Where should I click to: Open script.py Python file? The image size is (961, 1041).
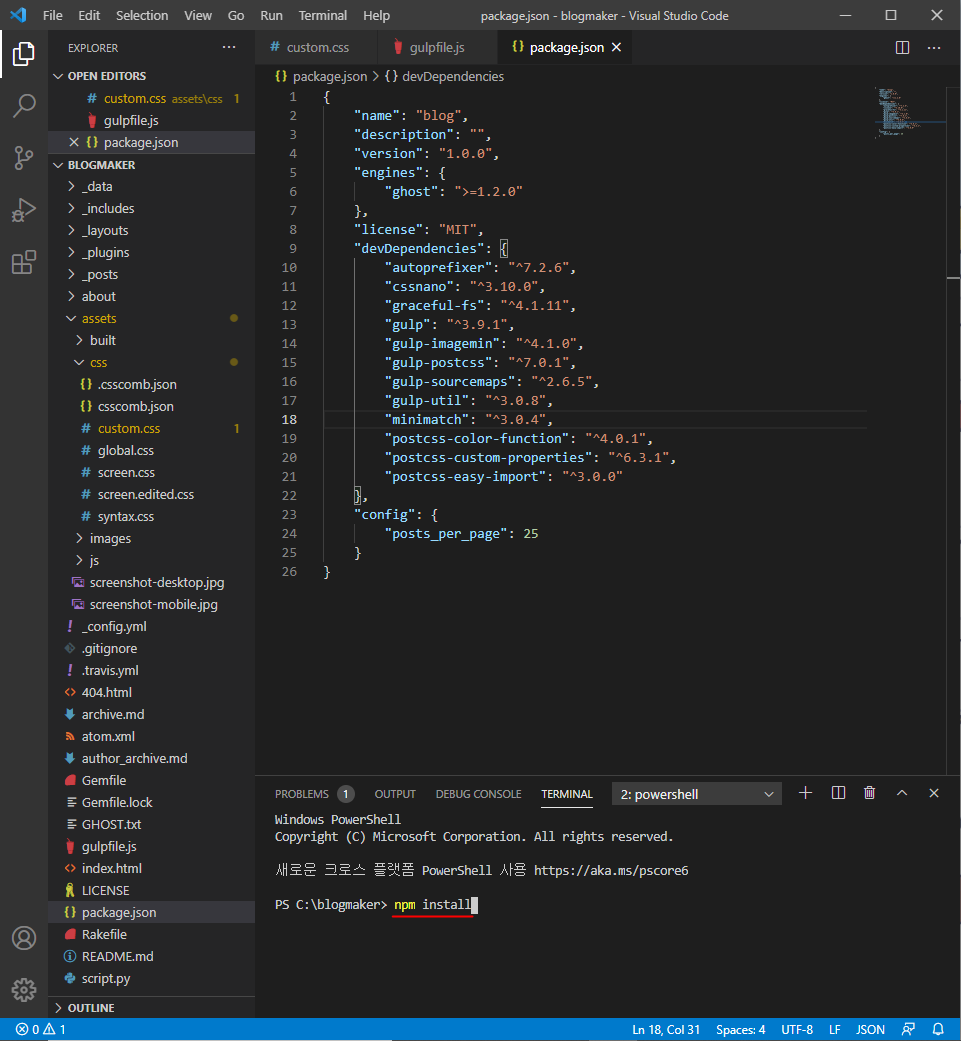106,978
